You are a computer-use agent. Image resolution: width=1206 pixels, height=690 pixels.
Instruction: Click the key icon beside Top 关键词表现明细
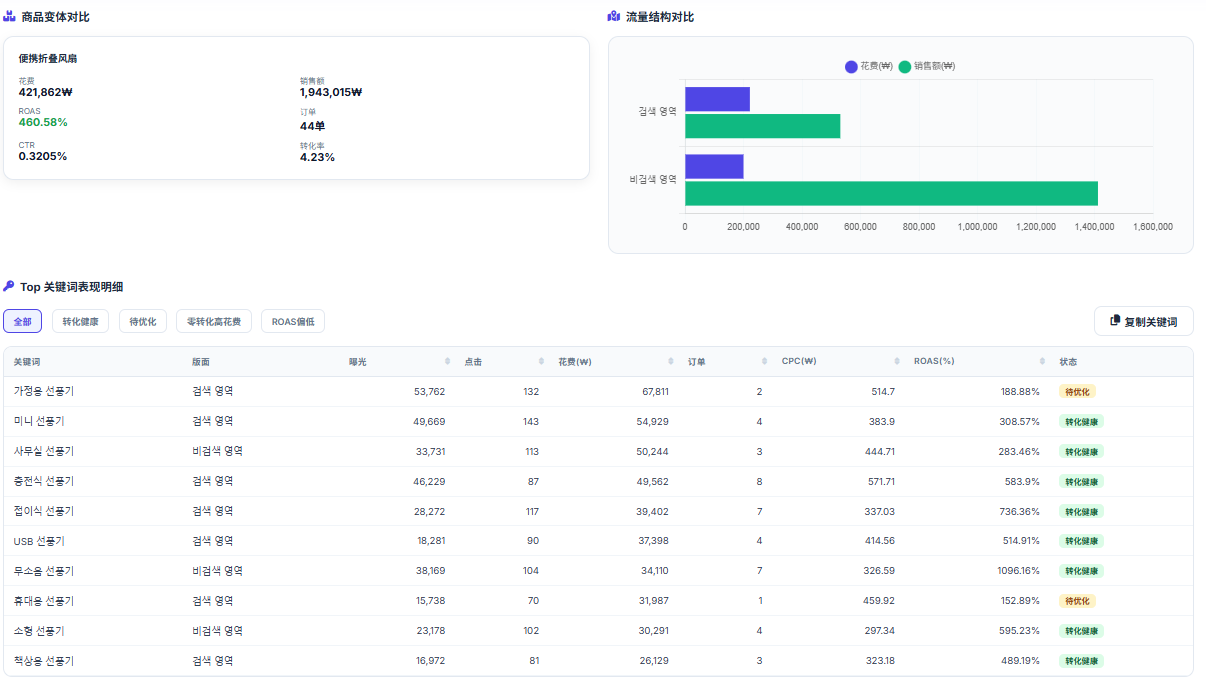click(9, 286)
